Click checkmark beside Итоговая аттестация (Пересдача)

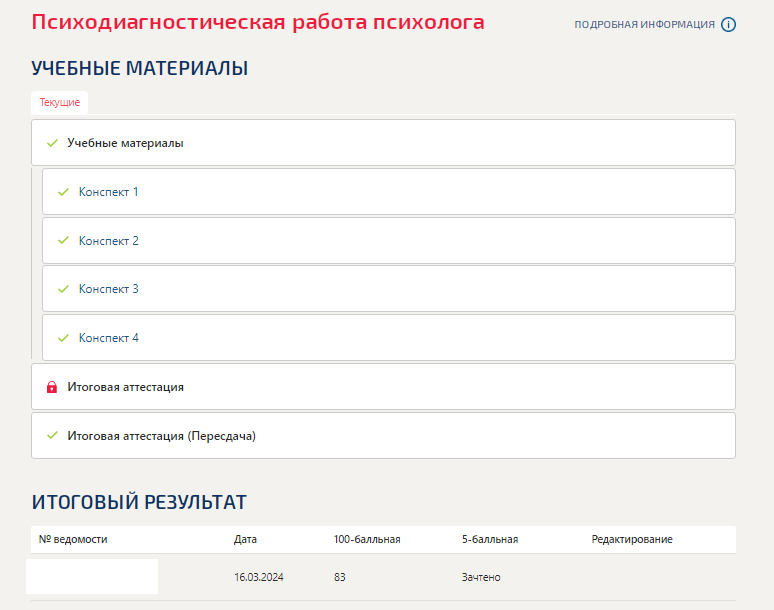coord(52,435)
